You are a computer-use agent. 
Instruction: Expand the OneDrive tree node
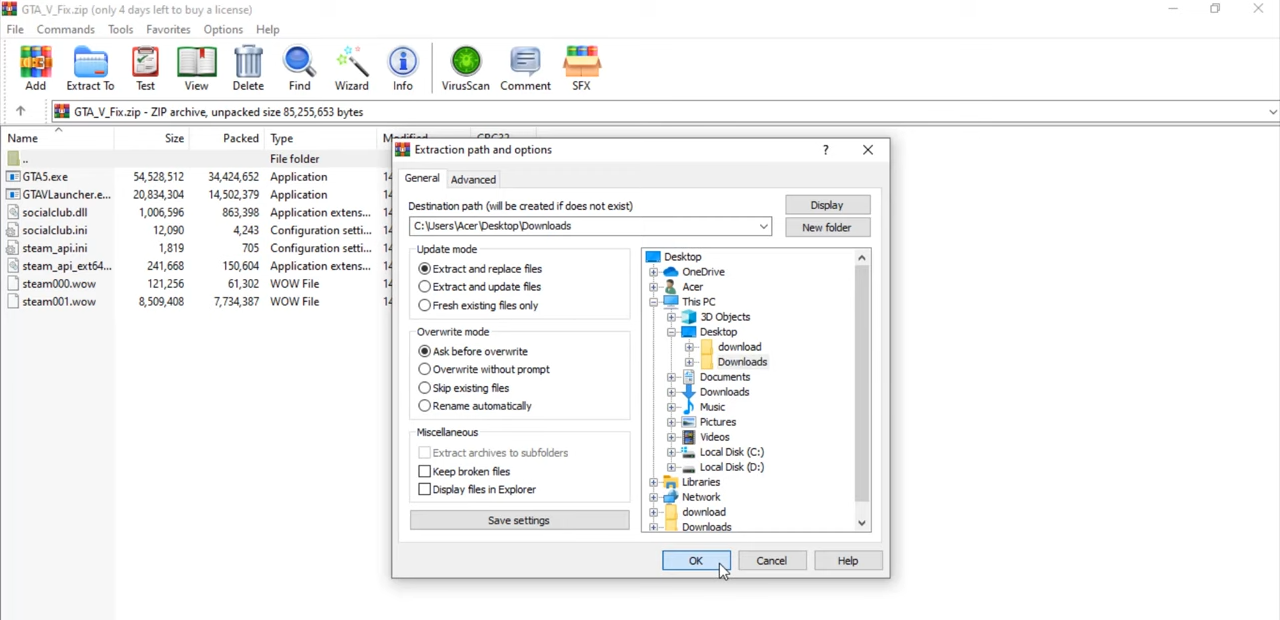[x=654, y=272]
